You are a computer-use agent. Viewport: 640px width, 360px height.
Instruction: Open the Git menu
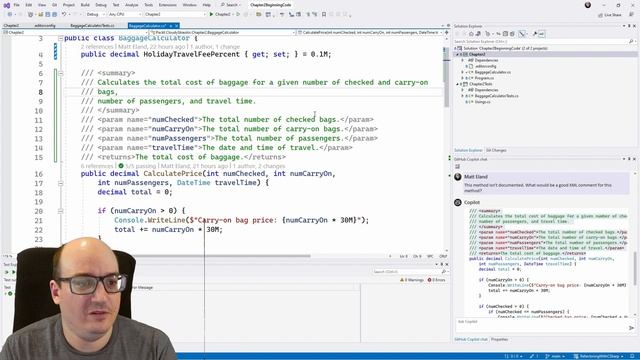pyautogui.click(x=54, y=5)
